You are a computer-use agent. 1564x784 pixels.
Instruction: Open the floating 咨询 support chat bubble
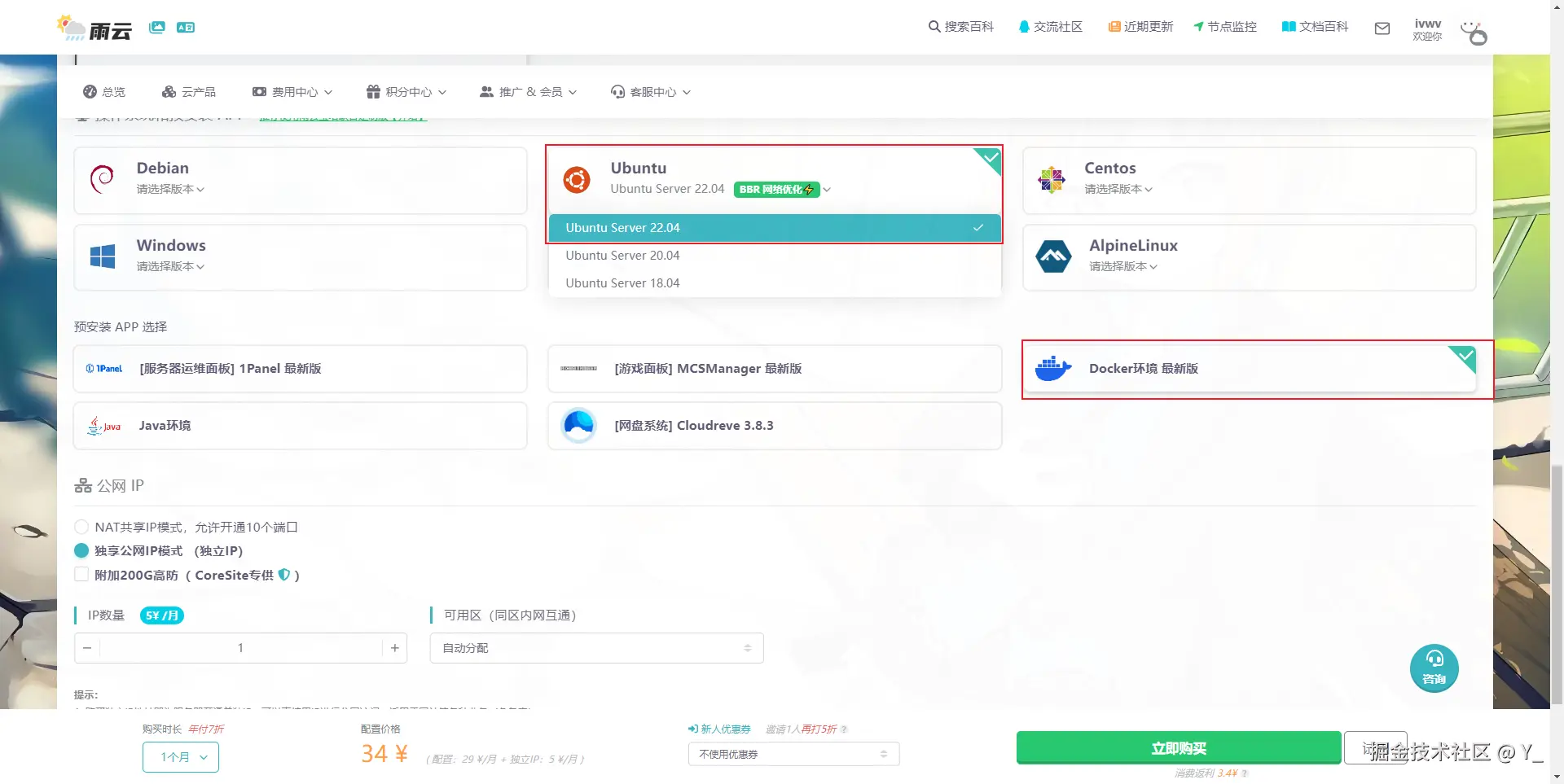[1434, 668]
